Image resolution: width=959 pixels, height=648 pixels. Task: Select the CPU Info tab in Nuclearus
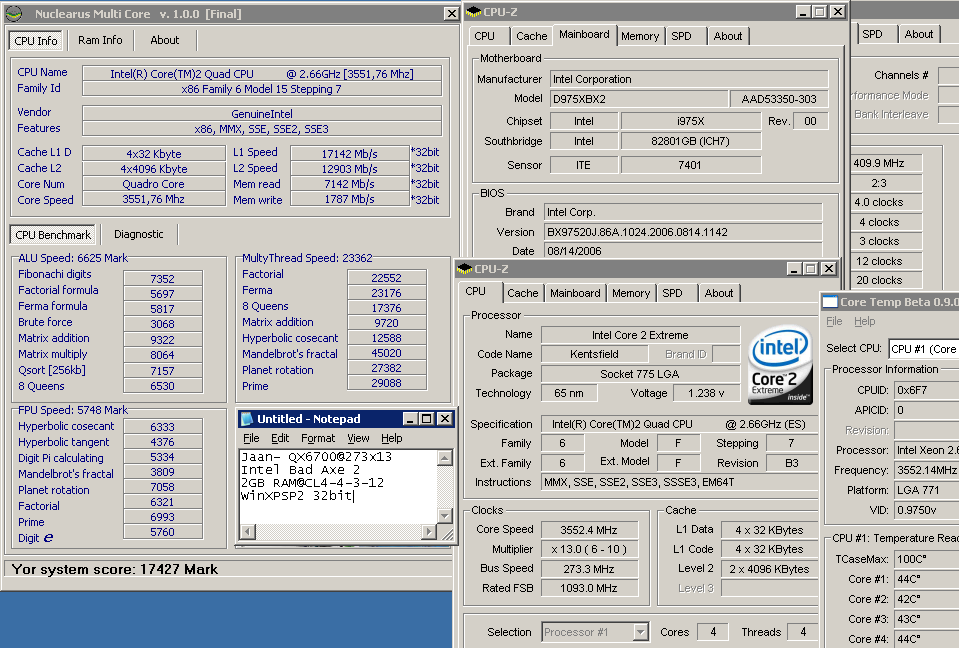[36, 41]
